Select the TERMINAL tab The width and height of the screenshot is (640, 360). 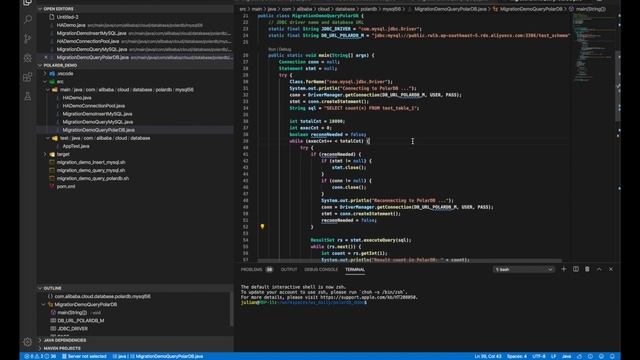point(355,269)
